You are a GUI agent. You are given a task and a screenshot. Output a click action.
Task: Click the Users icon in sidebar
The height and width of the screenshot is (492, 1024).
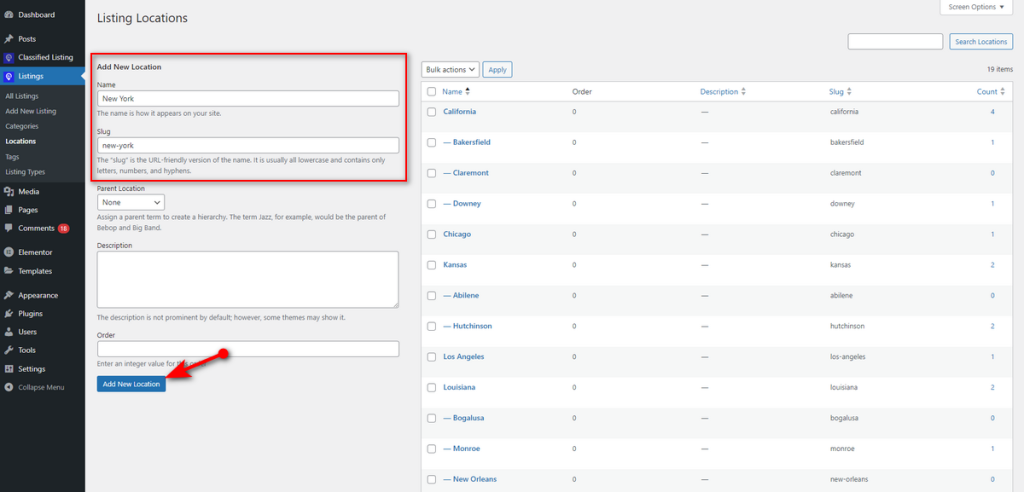click(x=8, y=332)
